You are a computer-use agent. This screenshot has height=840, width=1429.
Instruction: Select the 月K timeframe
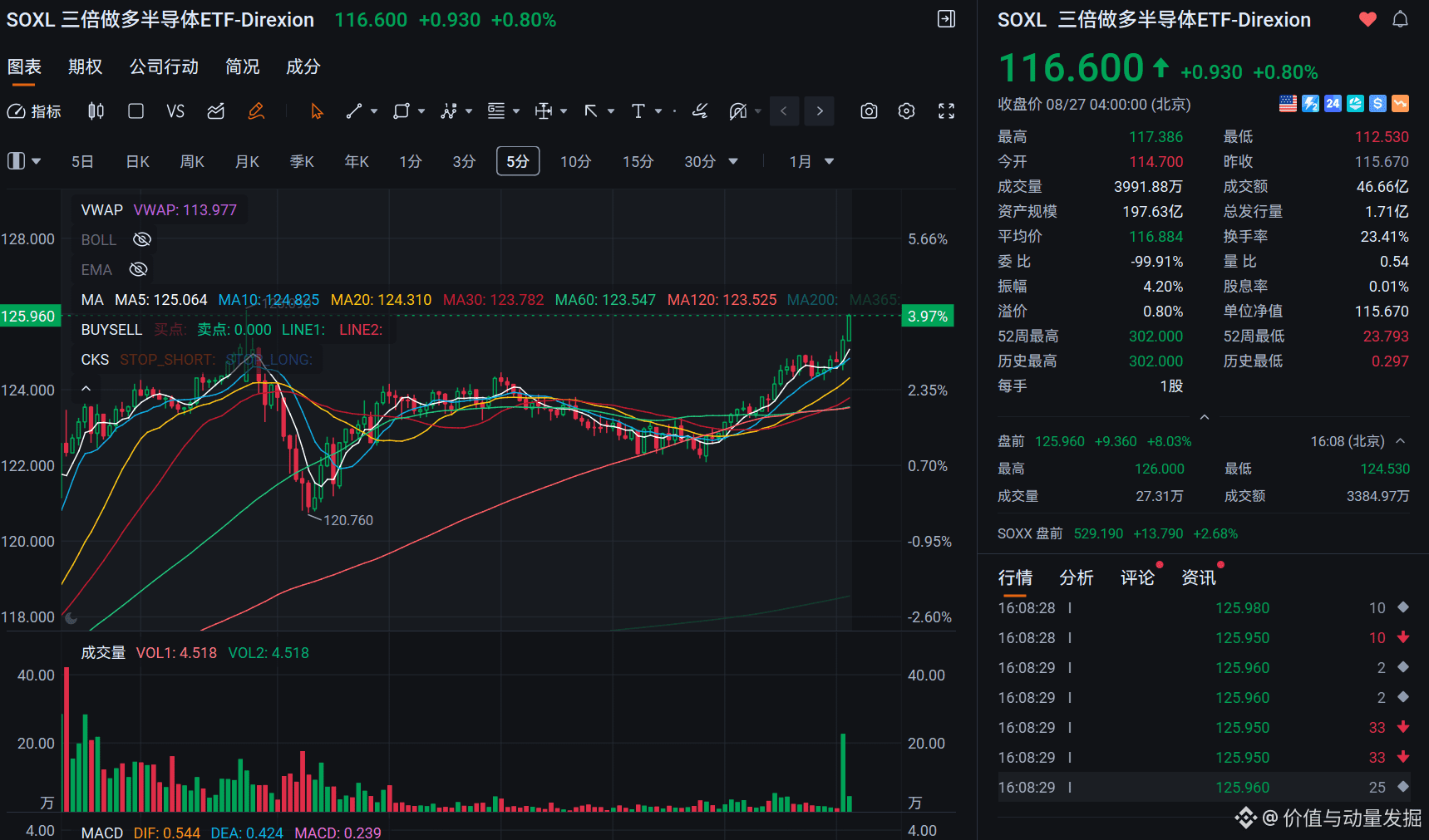248,161
